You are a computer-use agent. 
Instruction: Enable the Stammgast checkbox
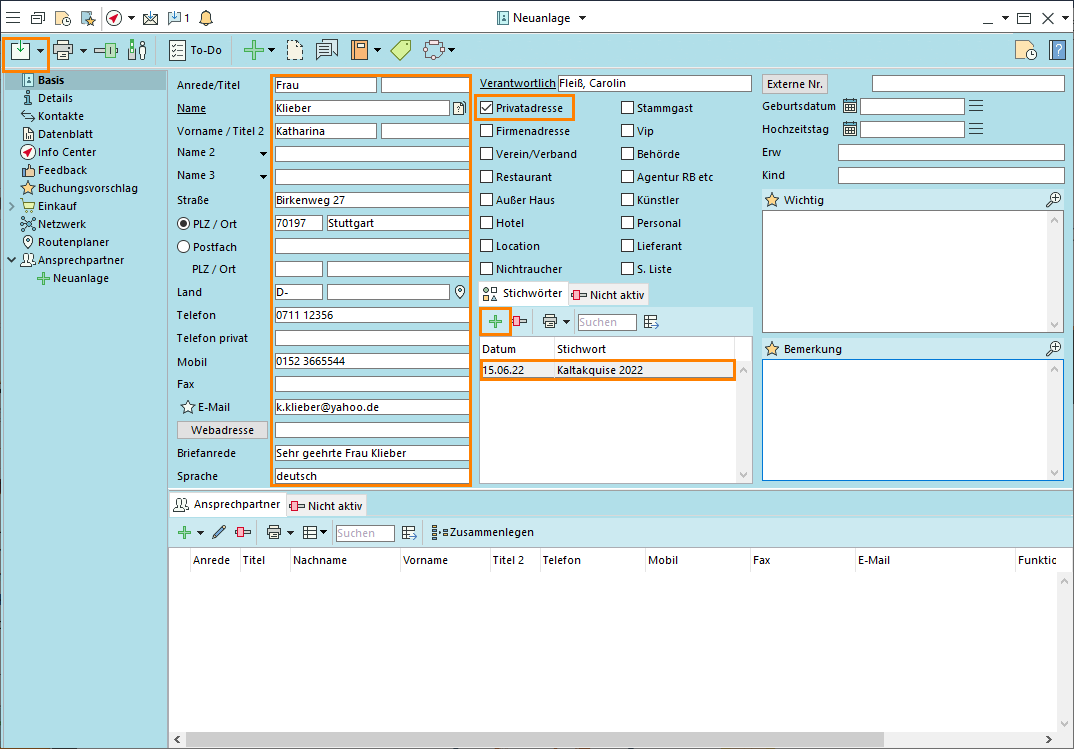coord(627,108)
